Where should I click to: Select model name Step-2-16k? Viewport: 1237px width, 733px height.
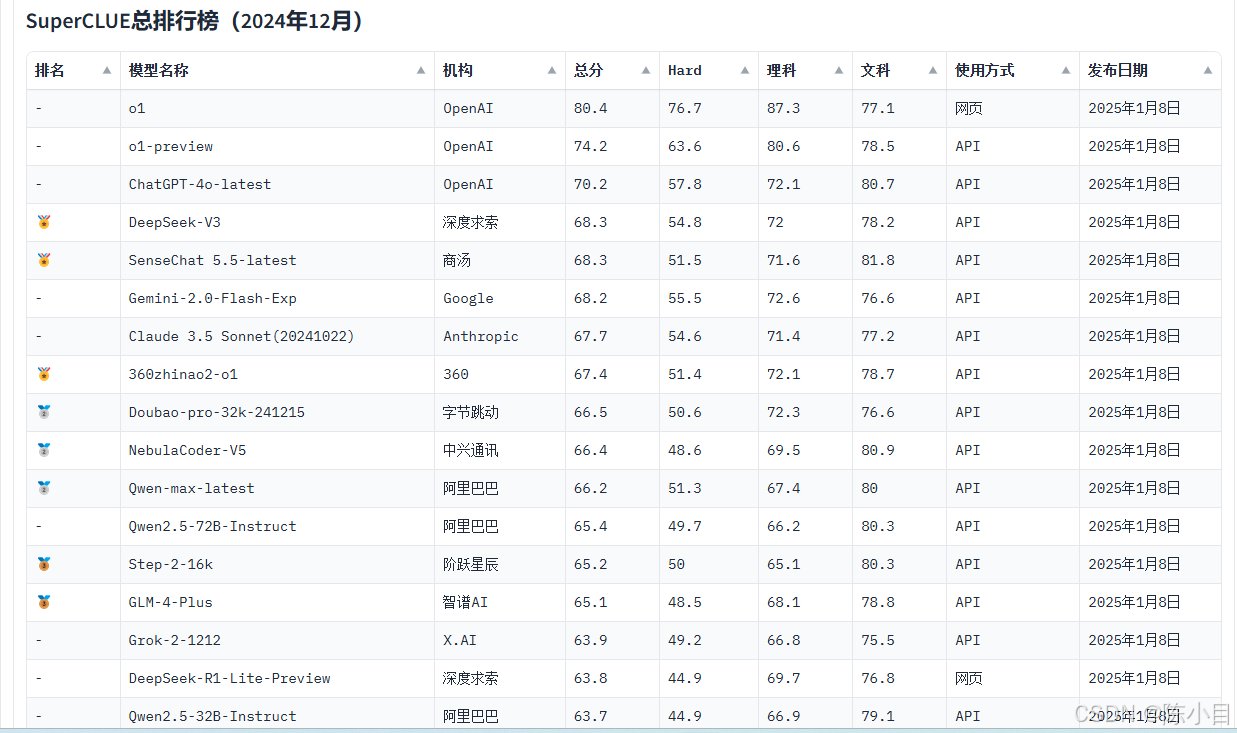pyautogui.click(x=171, y=564)
